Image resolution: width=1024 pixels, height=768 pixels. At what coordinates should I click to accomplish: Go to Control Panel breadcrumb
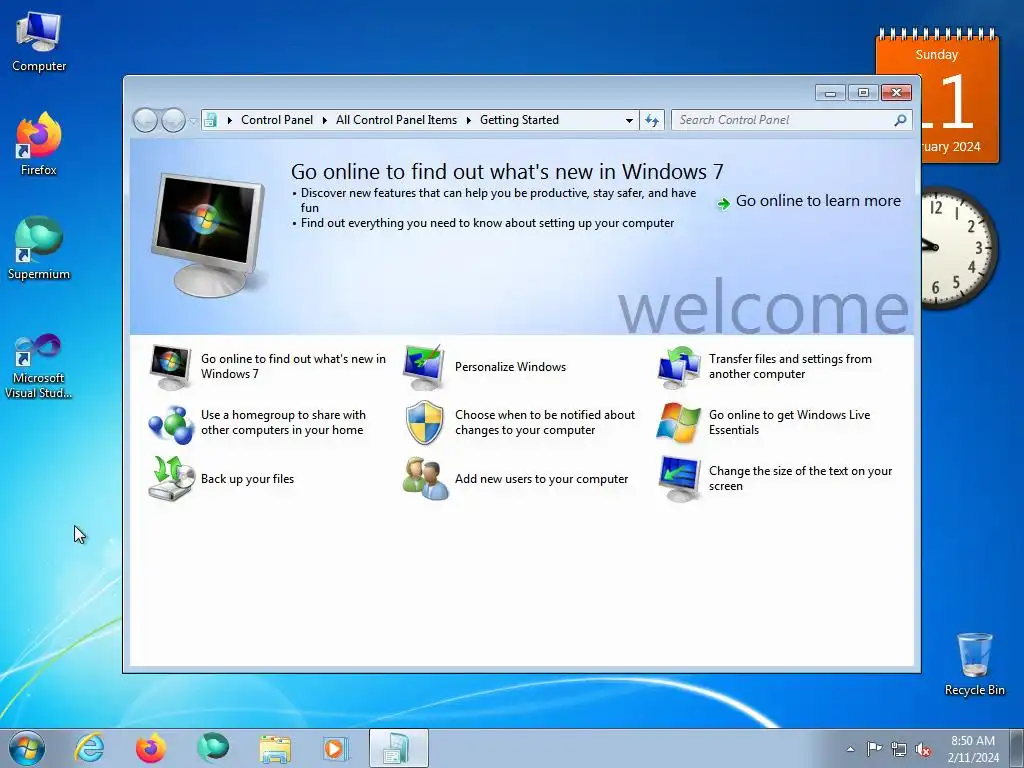click(x=277, y=120)
